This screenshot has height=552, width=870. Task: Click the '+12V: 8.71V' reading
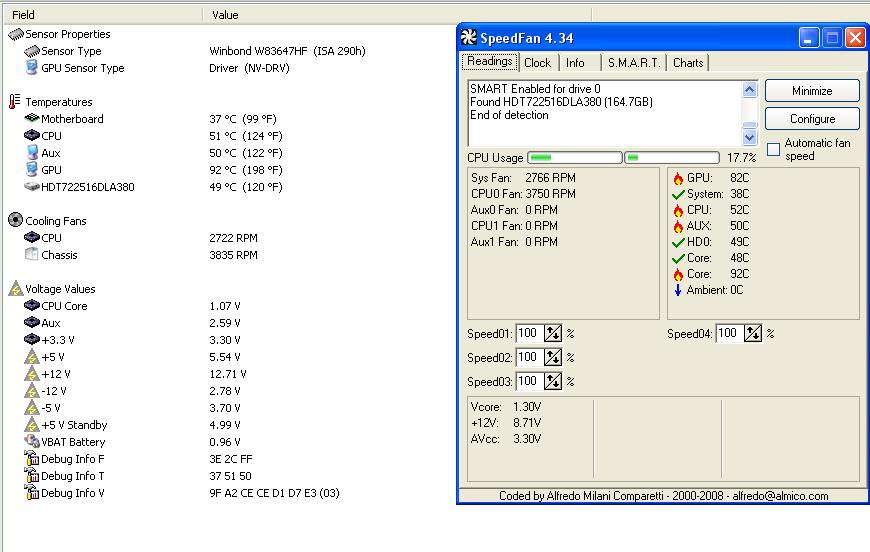tap(506, 423)
